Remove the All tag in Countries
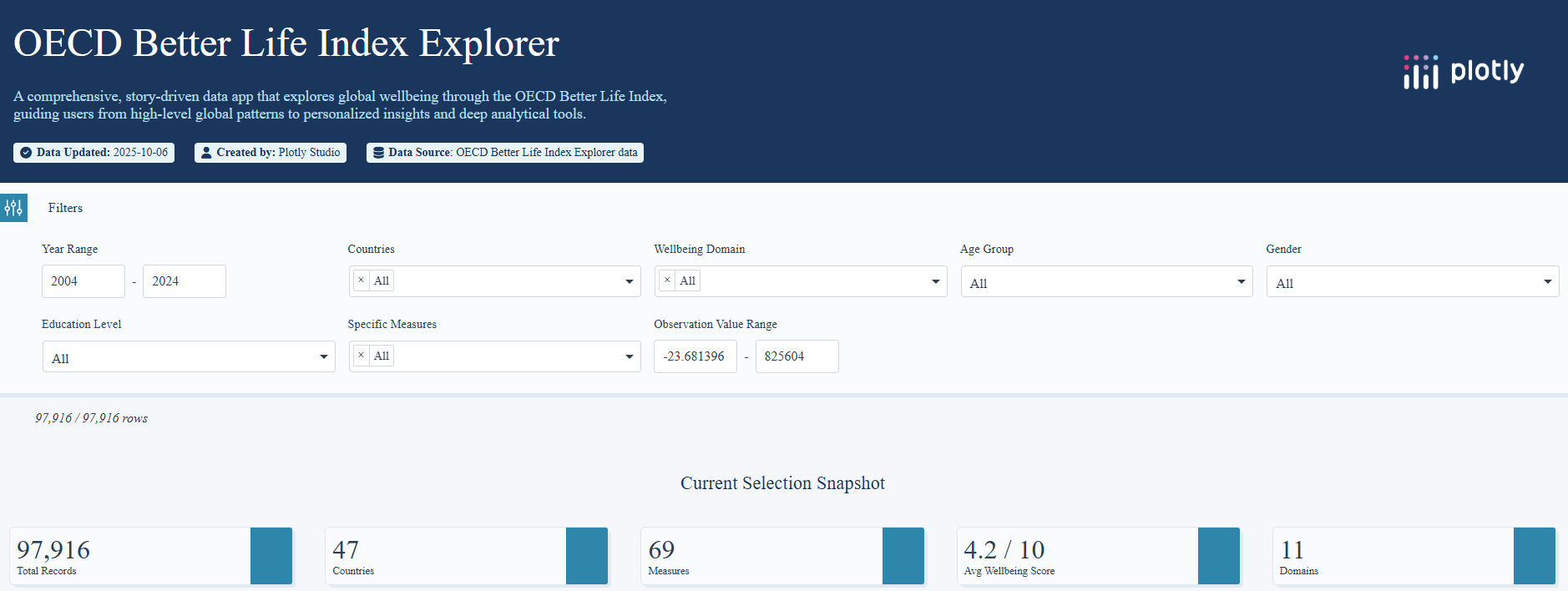Screen dimensions: 1568x591 coord(361,280)
